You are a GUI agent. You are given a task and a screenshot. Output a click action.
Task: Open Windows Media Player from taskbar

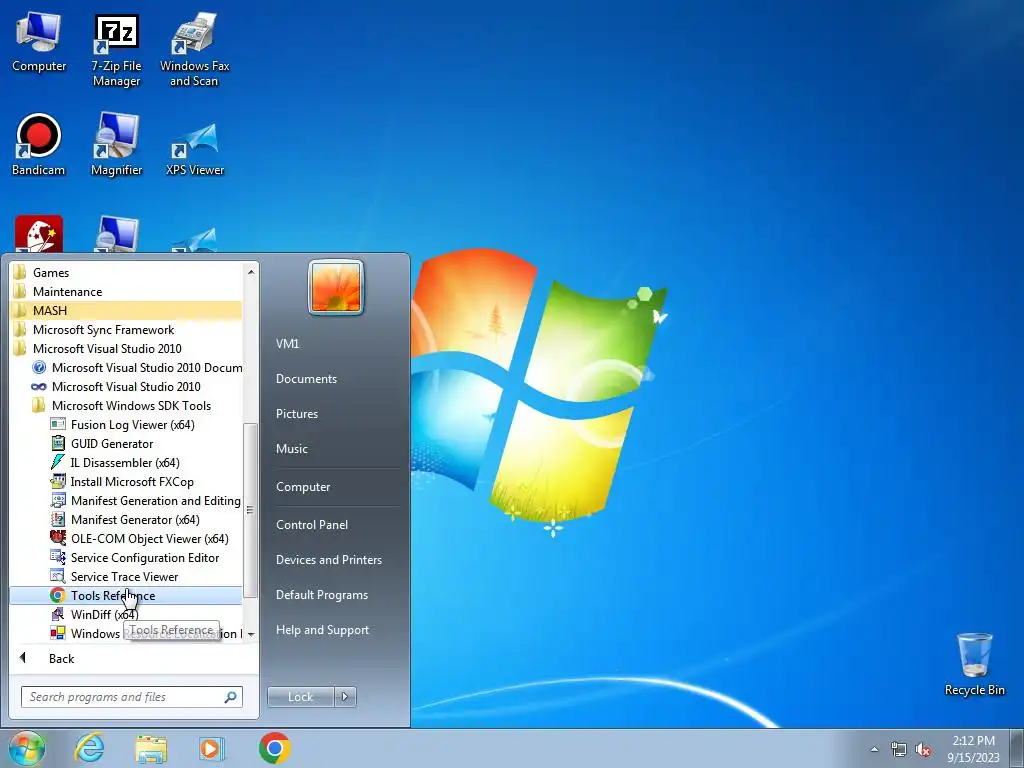(x=212, y=748)
